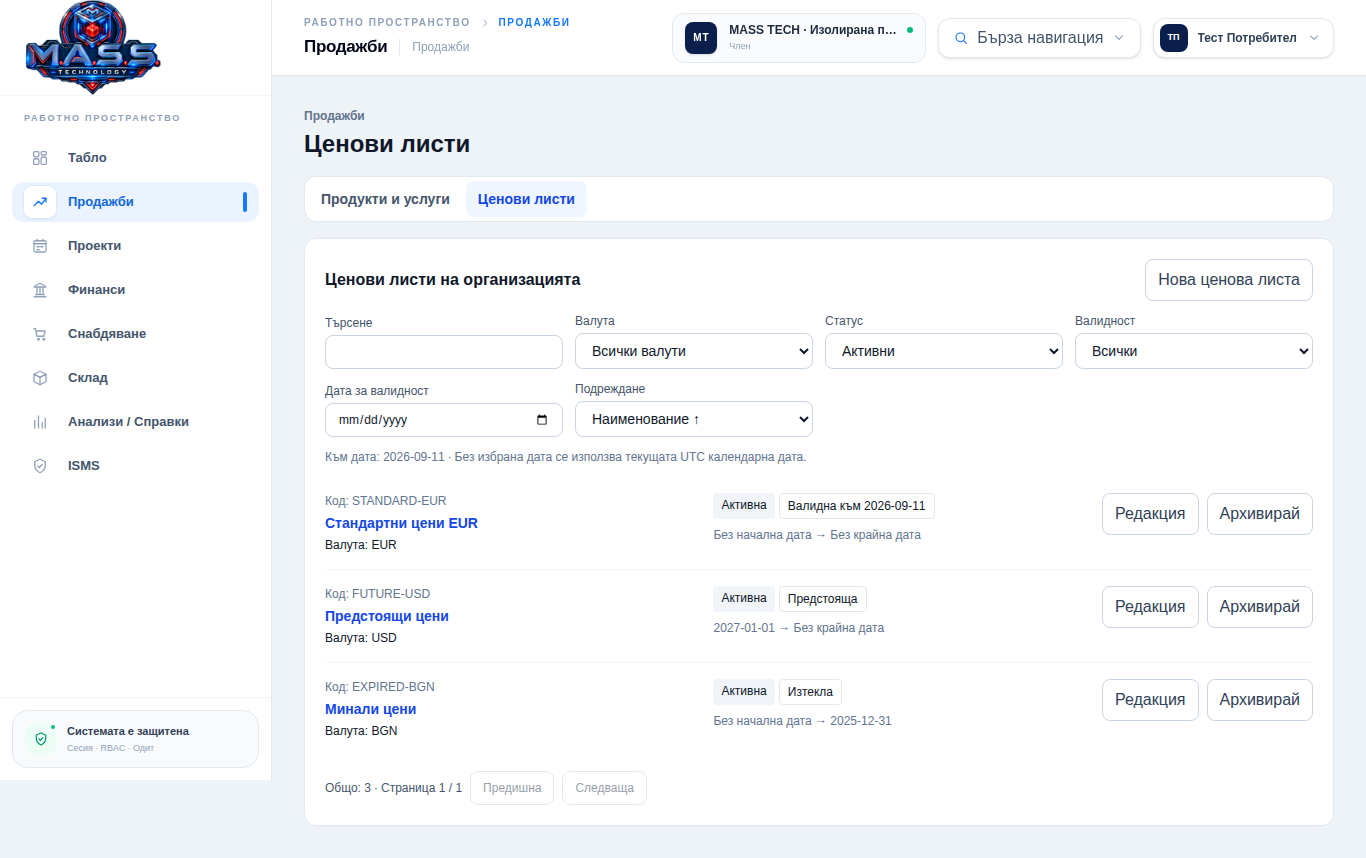
Task: Click the Изтекла status badge
Action: tap(811, 692)
